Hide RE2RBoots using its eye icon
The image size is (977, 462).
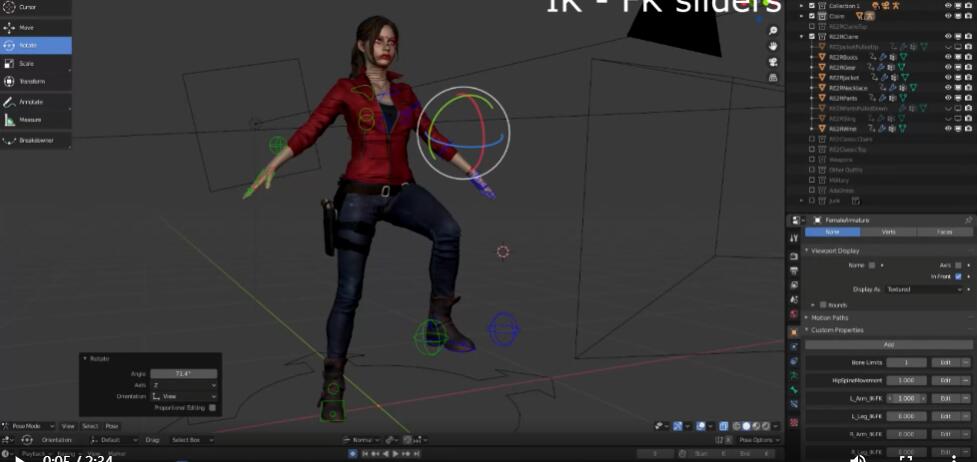point(948,57)
